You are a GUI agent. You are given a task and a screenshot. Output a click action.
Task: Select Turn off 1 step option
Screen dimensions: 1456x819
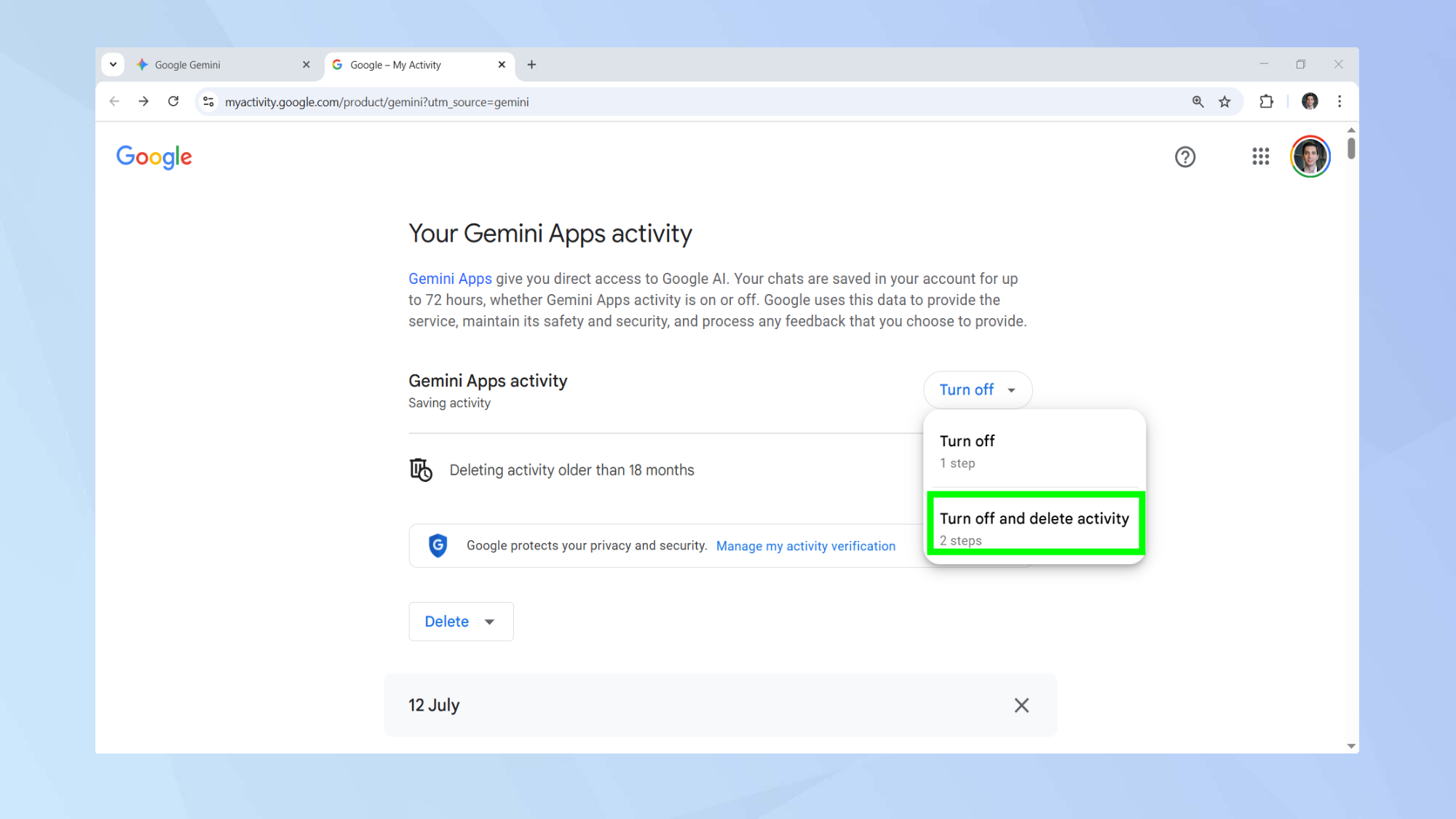1033,451
